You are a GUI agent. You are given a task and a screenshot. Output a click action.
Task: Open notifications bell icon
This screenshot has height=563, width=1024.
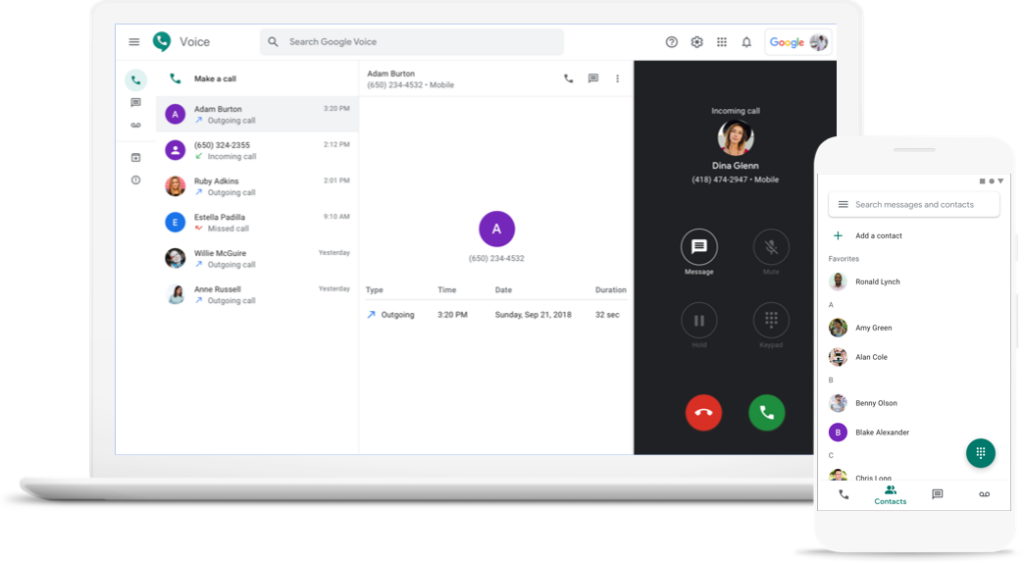746,42
